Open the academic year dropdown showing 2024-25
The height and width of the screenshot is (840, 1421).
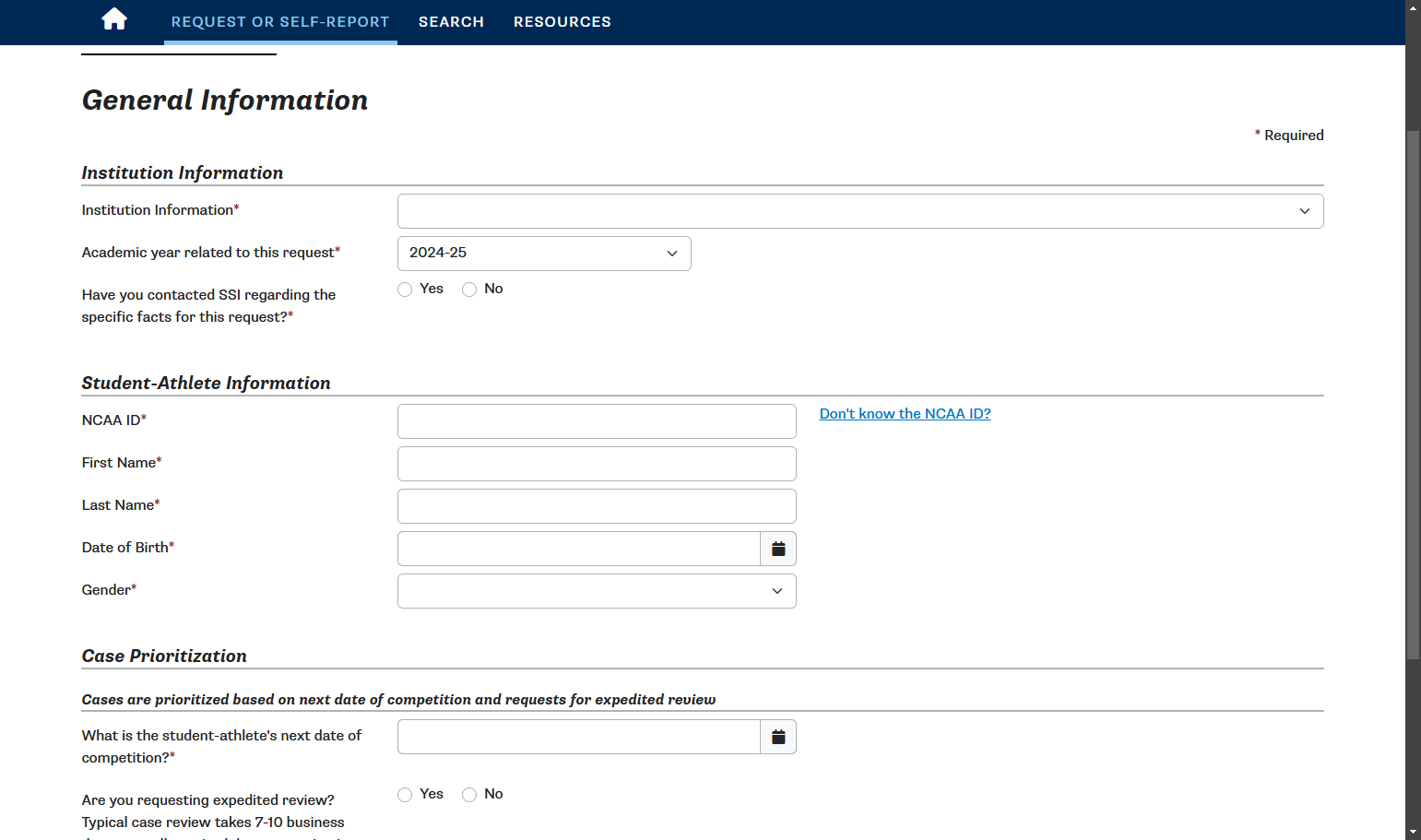(544, 254)
